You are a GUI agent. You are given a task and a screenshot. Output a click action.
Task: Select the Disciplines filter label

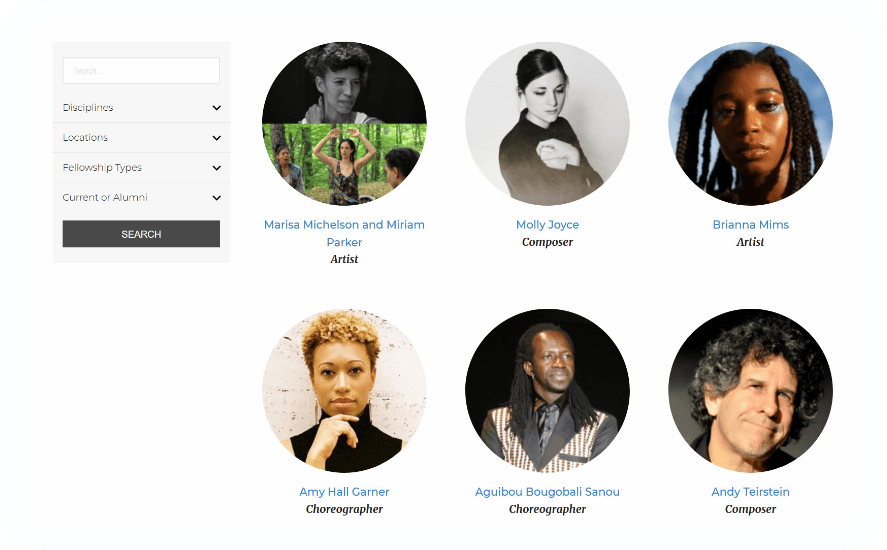tap(88, 108)
